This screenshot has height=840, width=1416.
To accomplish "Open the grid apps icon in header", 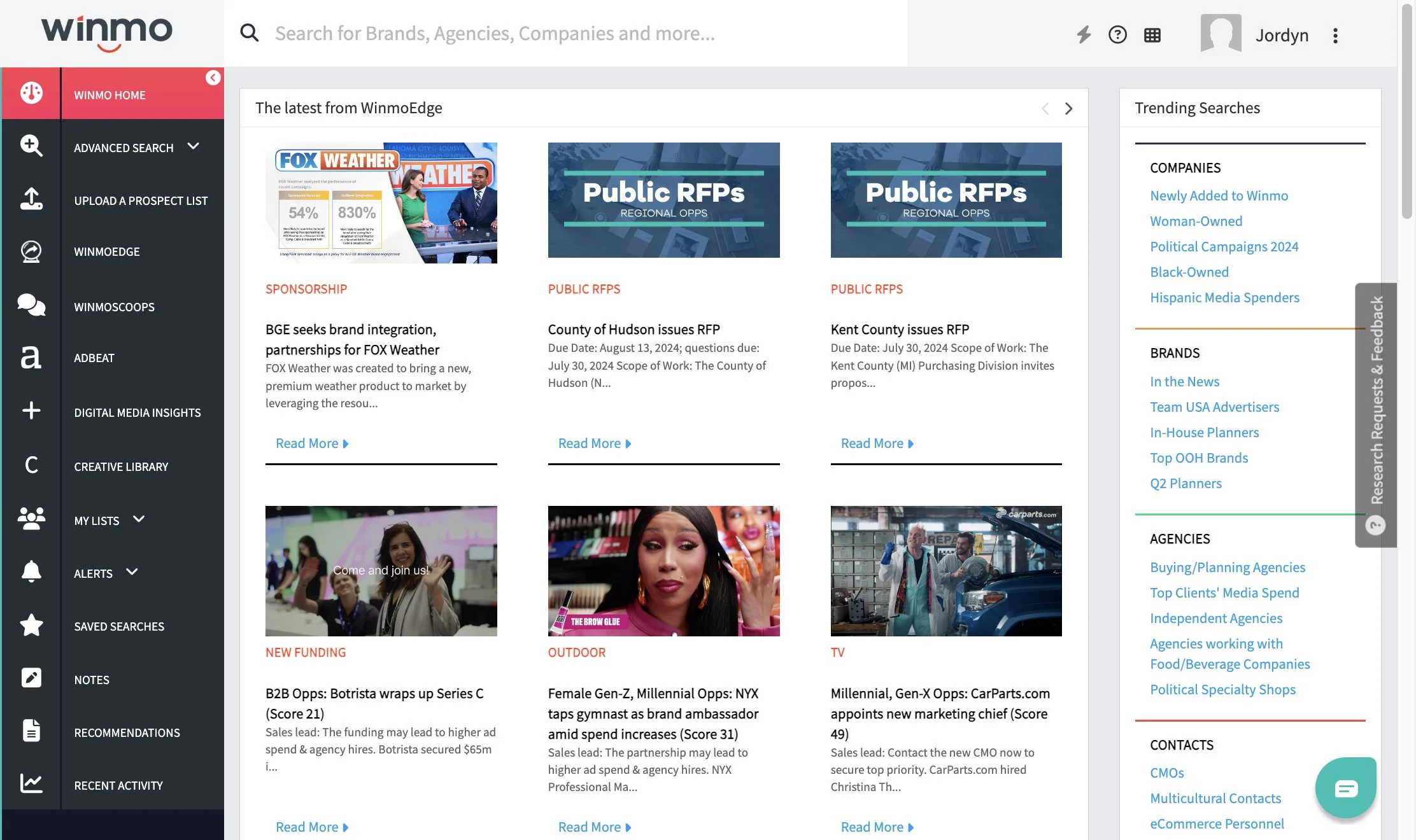I will click(x=1152, y=35).
